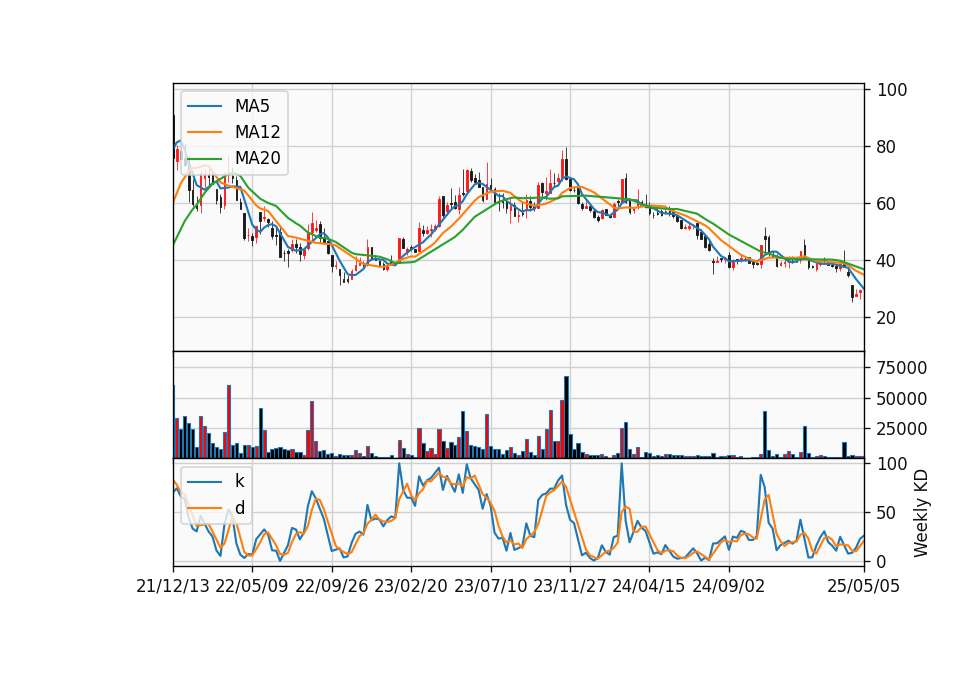This screenshot has width=960, height=690.
Task: Click the volume axis value 75000
Action: (x=902, y=368)
